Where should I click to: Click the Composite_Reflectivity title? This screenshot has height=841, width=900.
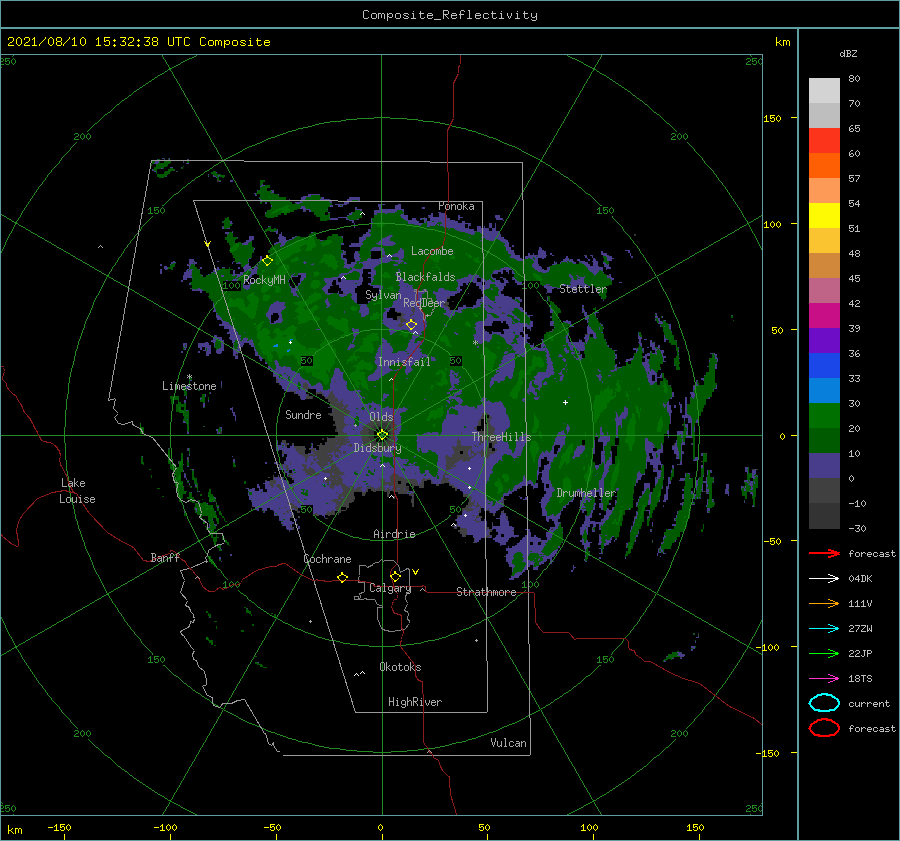click(450, 15)
